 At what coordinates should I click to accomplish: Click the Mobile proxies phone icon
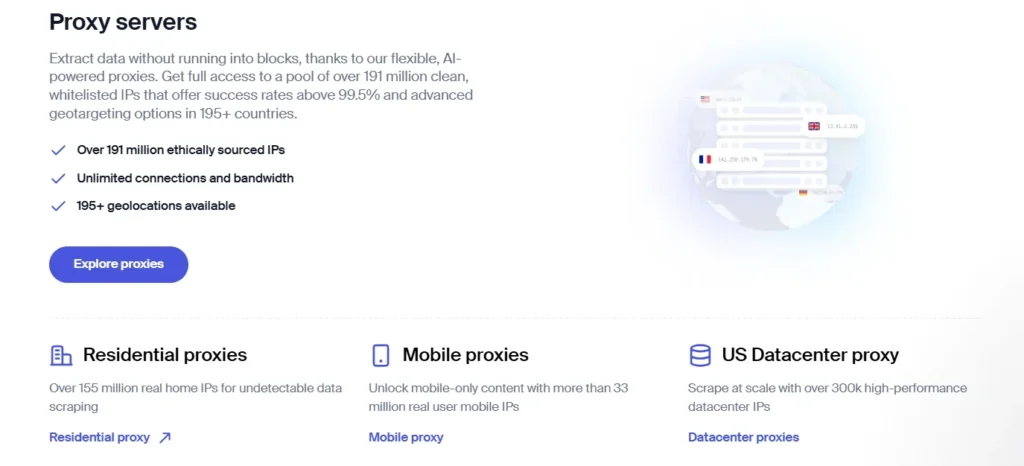click(381, 355)
